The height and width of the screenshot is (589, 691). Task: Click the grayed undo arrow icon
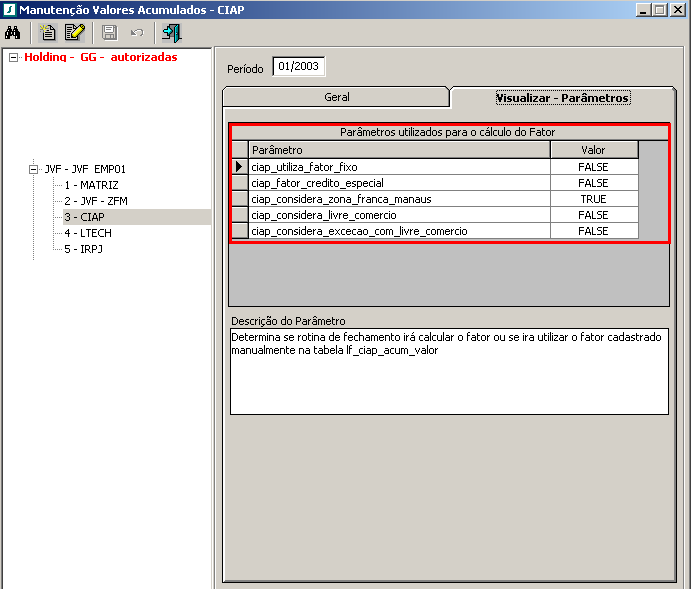[137, 32]
